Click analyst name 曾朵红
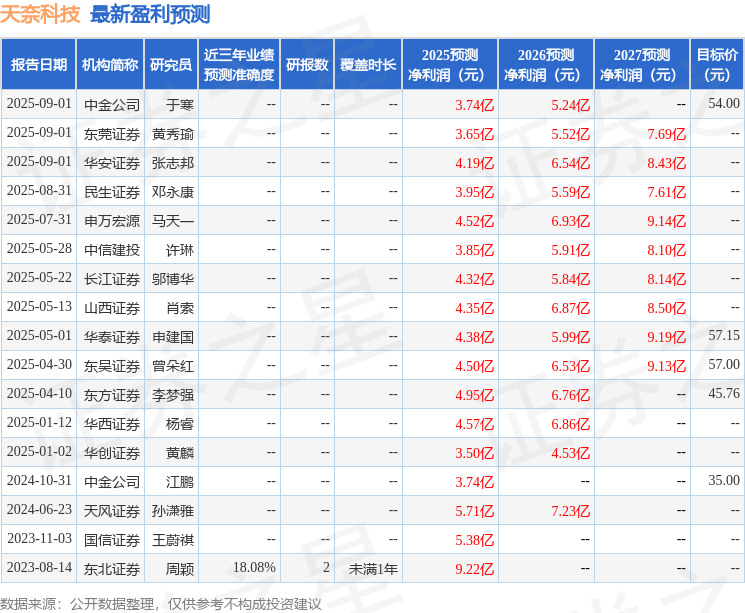The width and height of the screenshot is (745, 613). [172, 365]
